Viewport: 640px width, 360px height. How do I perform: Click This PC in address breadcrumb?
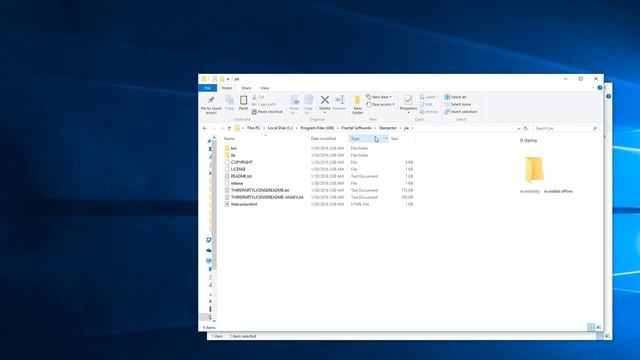[x=253, y=128]
